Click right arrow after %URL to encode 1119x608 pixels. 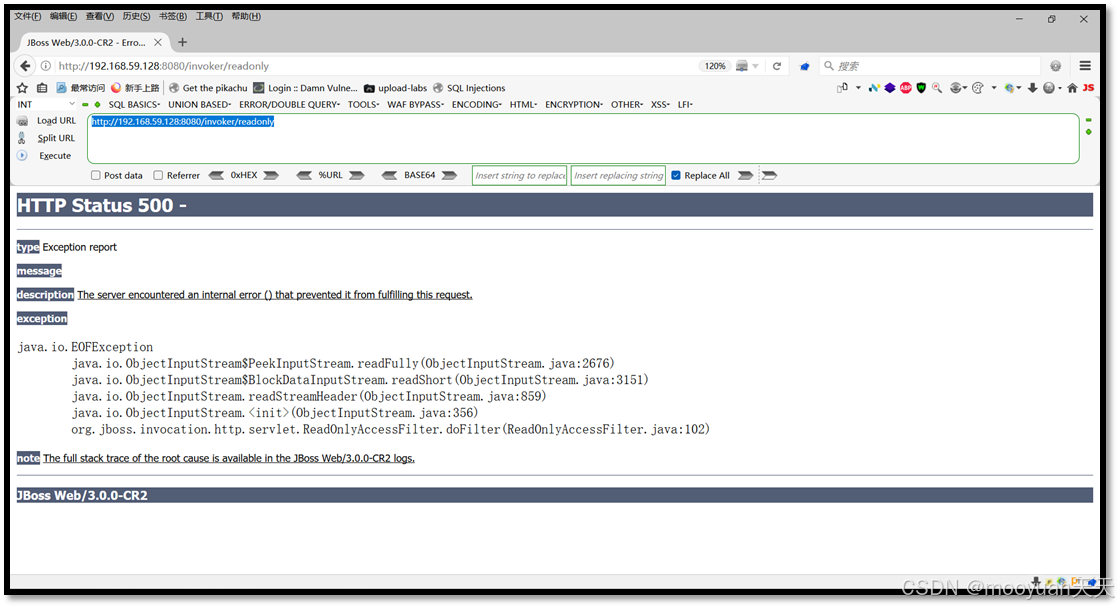[x=357, y=176]
